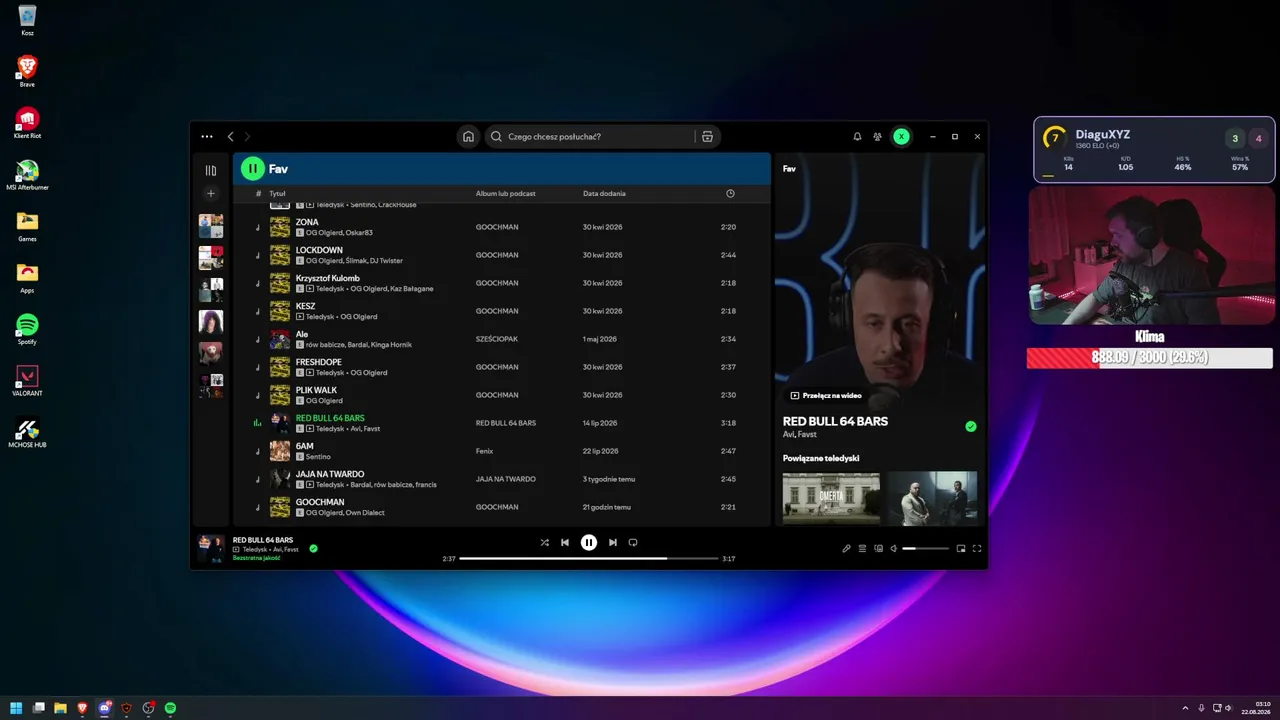
Task: Skip to the previous track
Action: pyautogui.click(x=565, y=543)
